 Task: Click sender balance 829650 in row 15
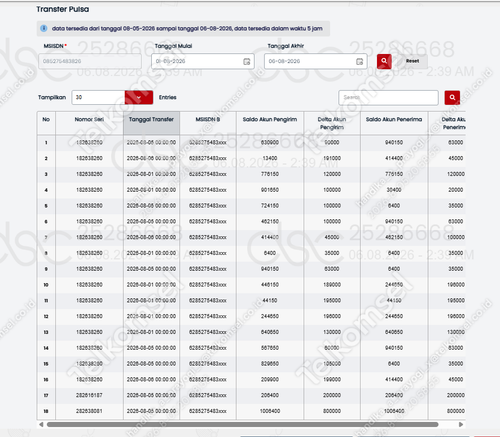coord(270,364)
